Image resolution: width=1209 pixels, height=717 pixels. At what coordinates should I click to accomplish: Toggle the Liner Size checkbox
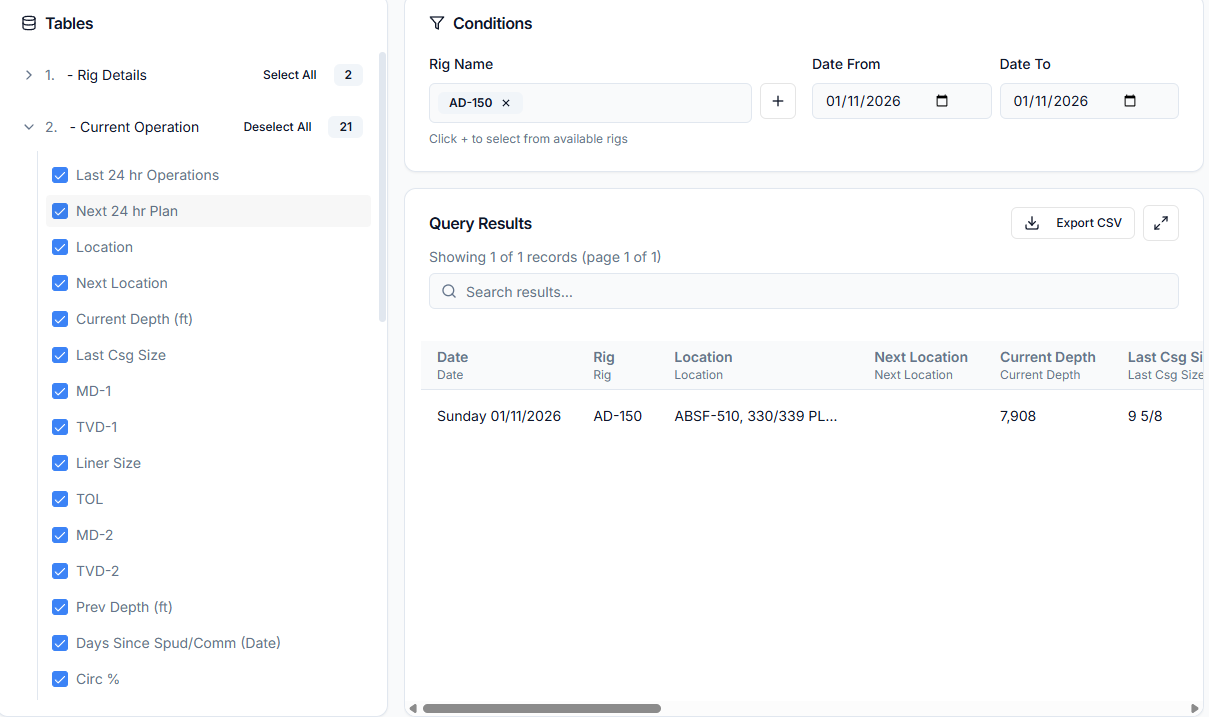[x=59, y=463]
